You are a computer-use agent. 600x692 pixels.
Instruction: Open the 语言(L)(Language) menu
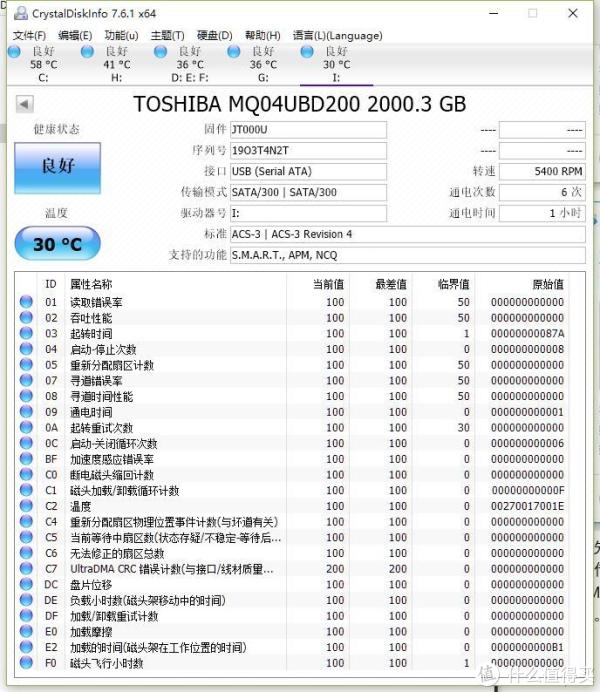338,36
